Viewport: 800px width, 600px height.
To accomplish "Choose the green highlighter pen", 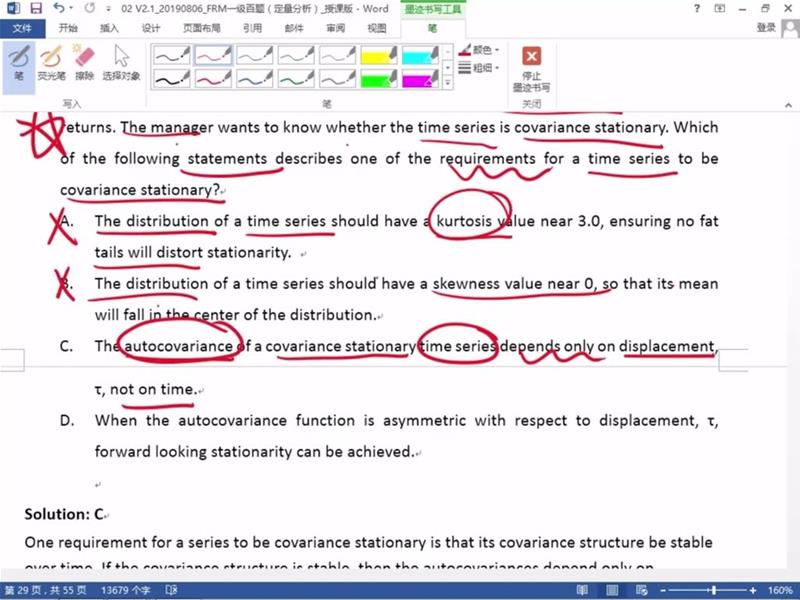I will tap(379, 79).
